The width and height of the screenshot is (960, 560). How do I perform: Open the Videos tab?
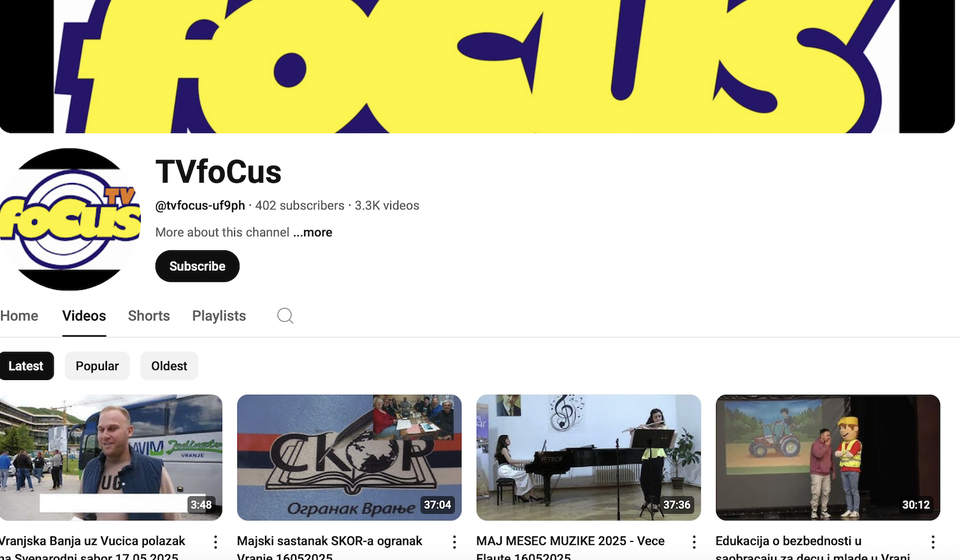click(84, 316)
